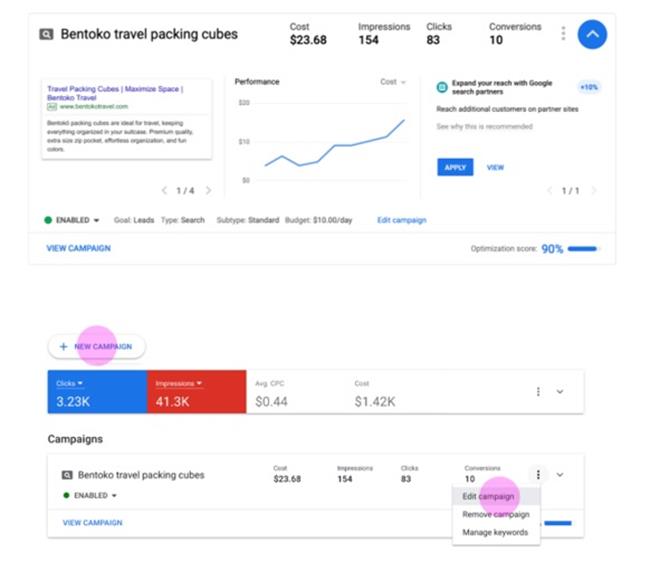
Task: Click the 90% optimization score bar
Action: (x=583, y=249)
